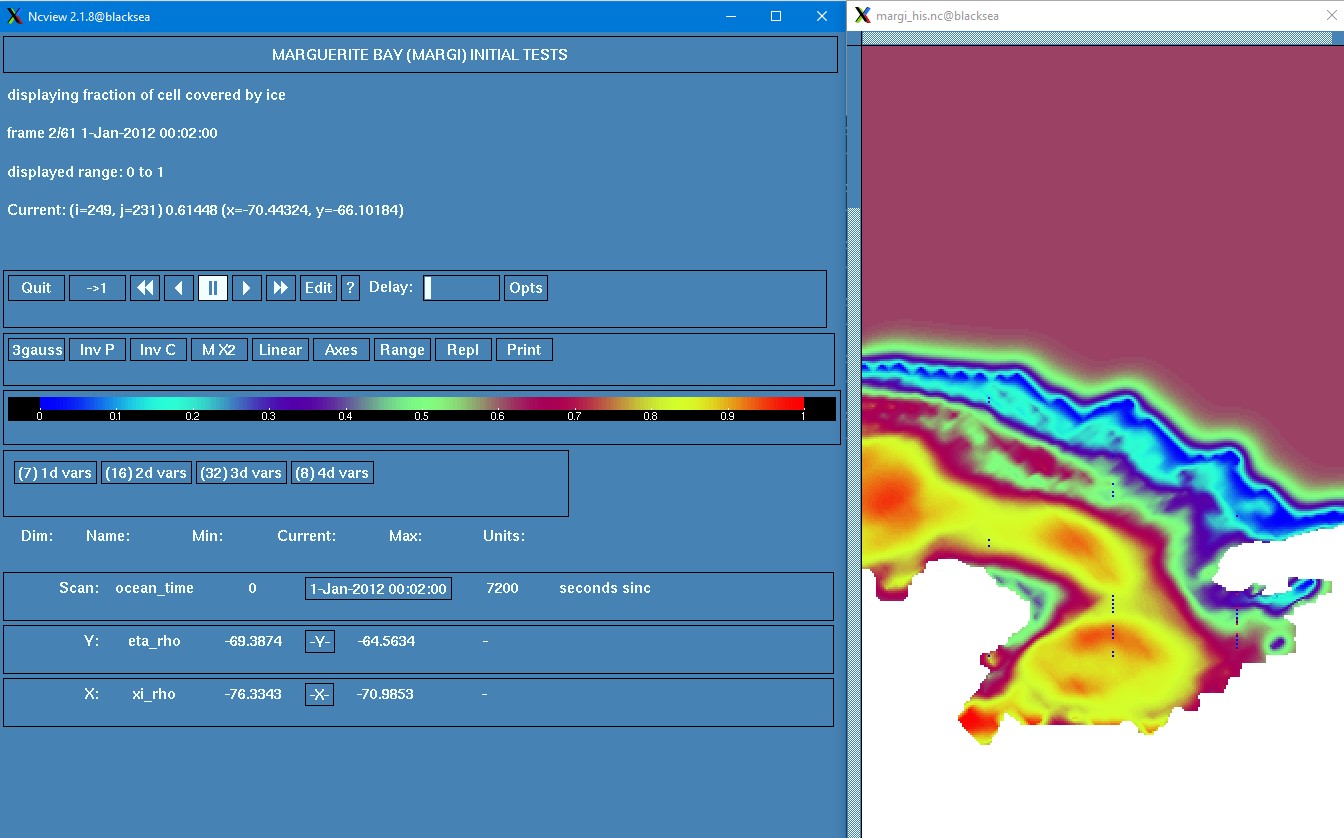Click the question mark help button
This screenshot has width=1344, height=838.
coord(350,288)
